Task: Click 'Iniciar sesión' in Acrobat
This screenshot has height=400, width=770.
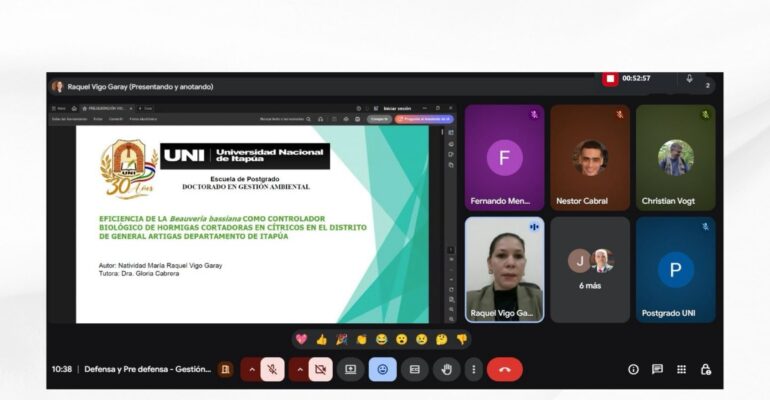Action: pos(397,108)
